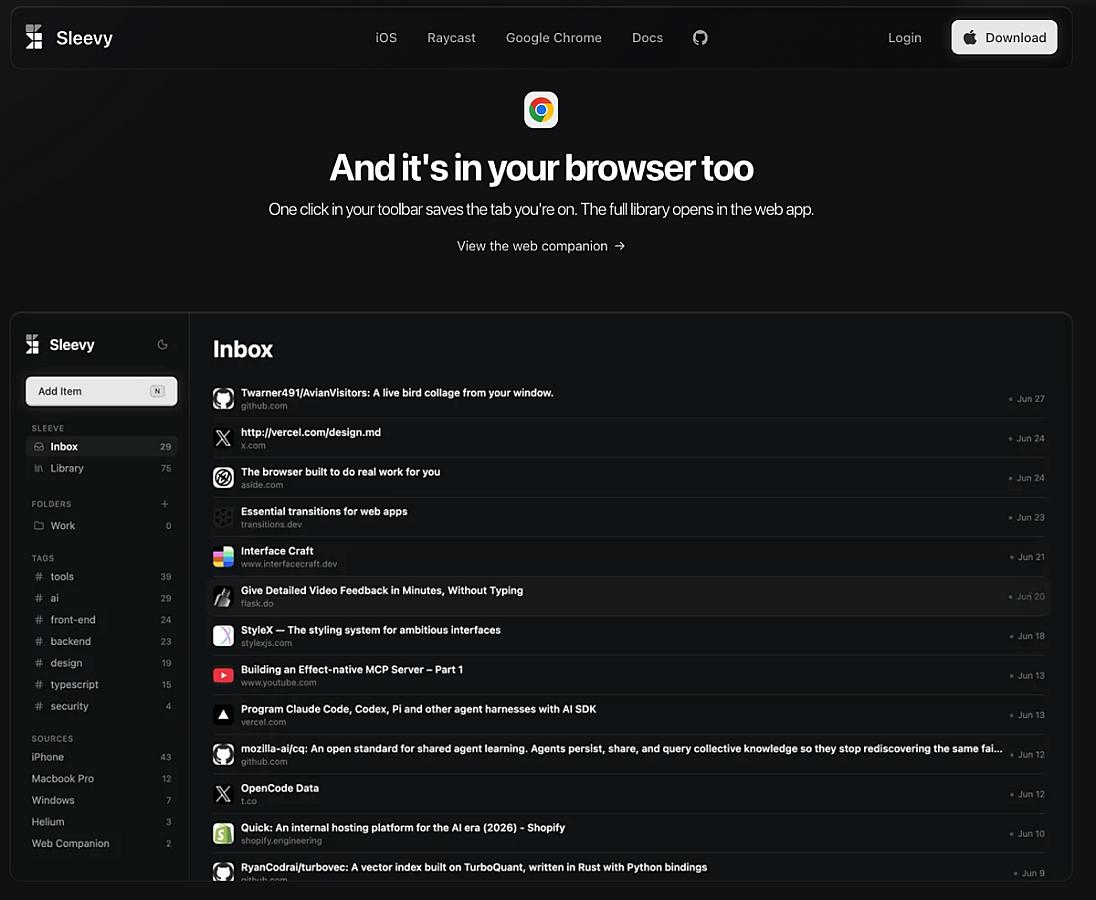Open 'RyanCodrai/turbovec' item title
1096x900 pixels.
(474, 867)
